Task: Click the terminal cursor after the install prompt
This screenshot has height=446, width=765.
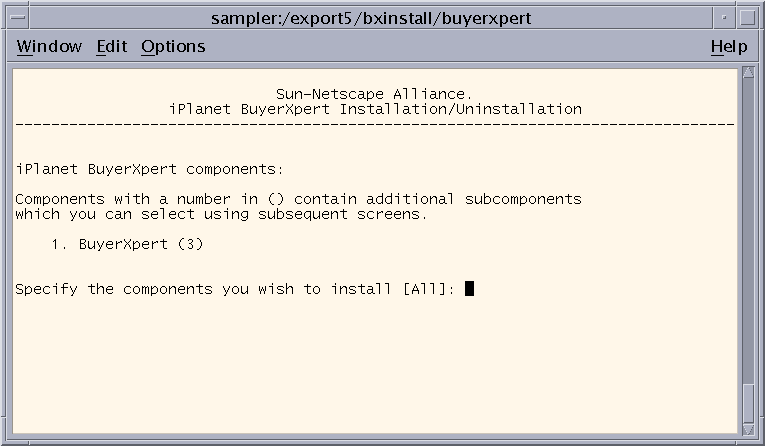Action: click(x=469, y=289)
